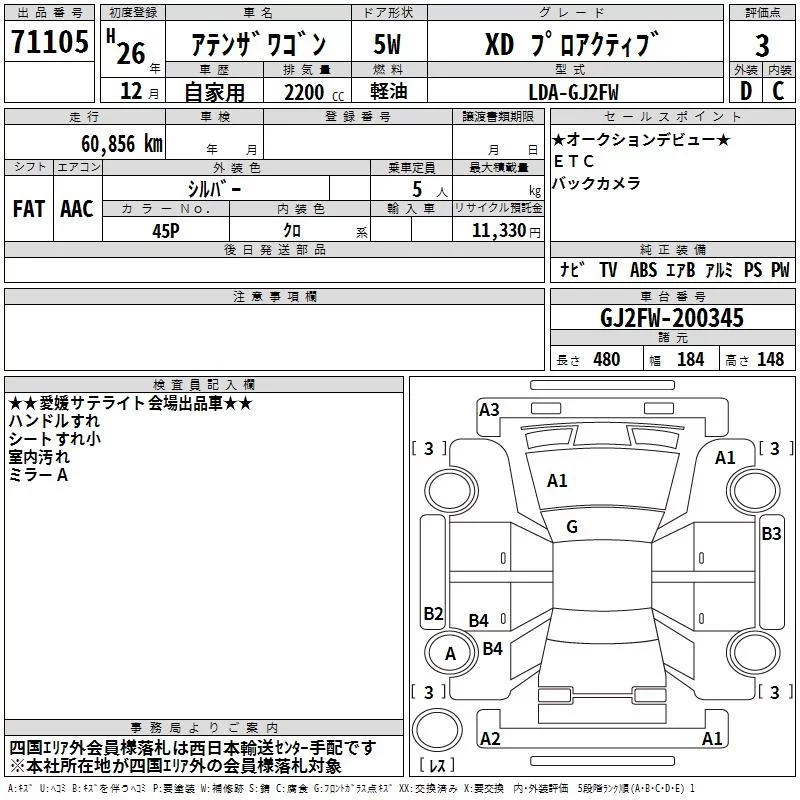
Task: Select the interior color クロ
Action: [x=292, y=231]
